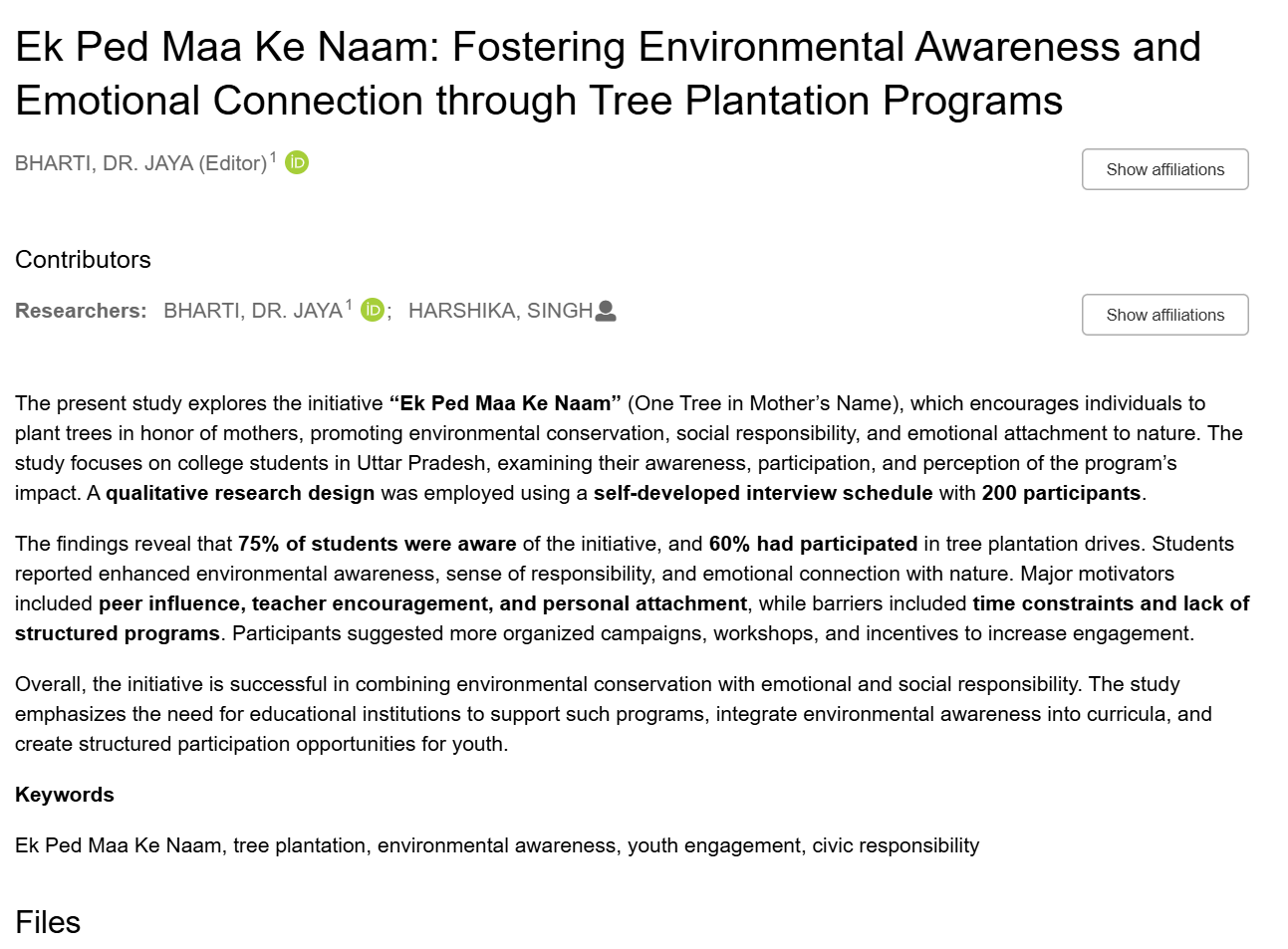
Task: Click the Keywords heading
Action: coord(65,795)
